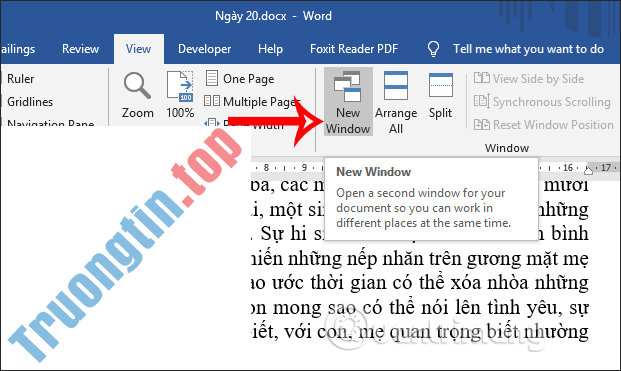Click the Tell me lightbulb icon
Screen dimensions: 621x371
(433, 49)
